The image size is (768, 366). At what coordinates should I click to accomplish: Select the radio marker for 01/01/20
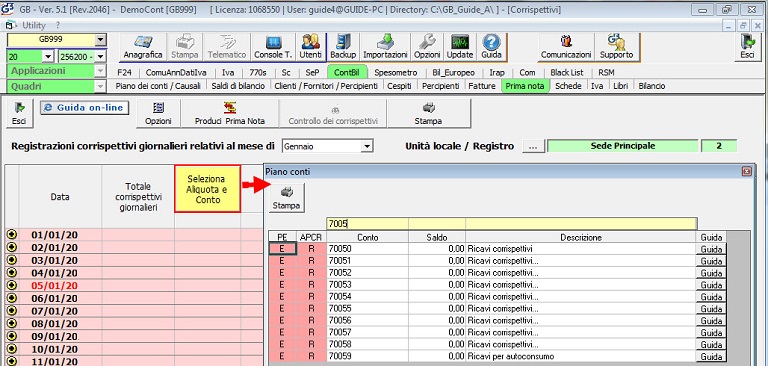(12, 235)
